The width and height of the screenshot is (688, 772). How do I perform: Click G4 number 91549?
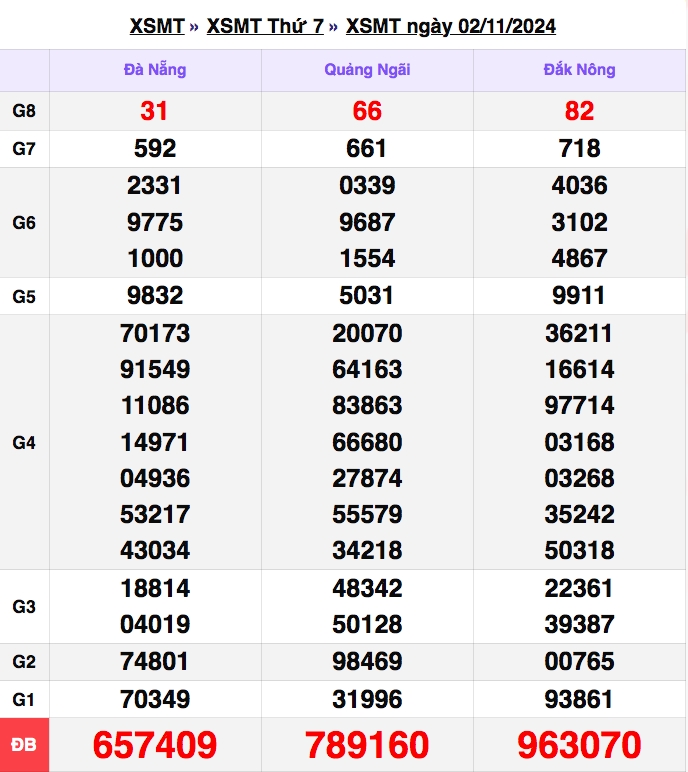tap(155, 369)
